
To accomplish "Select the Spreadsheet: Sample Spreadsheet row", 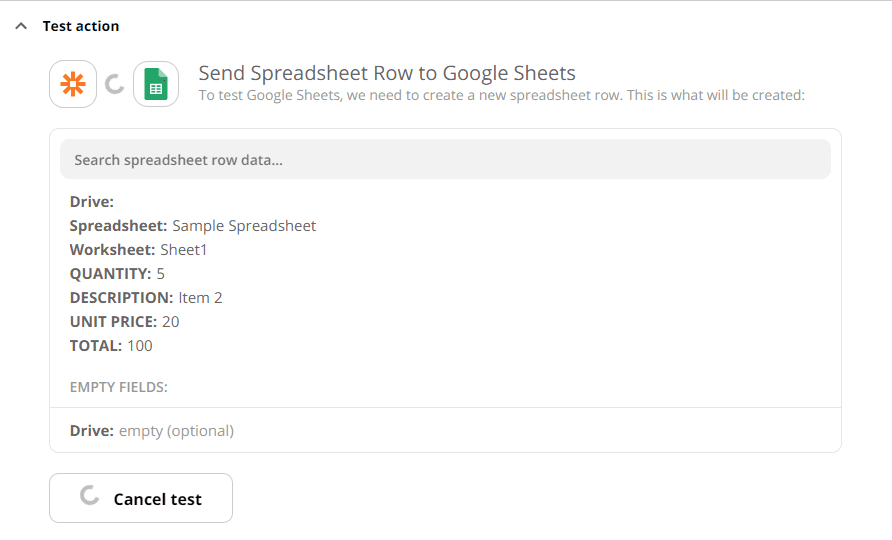I will 193,226.
